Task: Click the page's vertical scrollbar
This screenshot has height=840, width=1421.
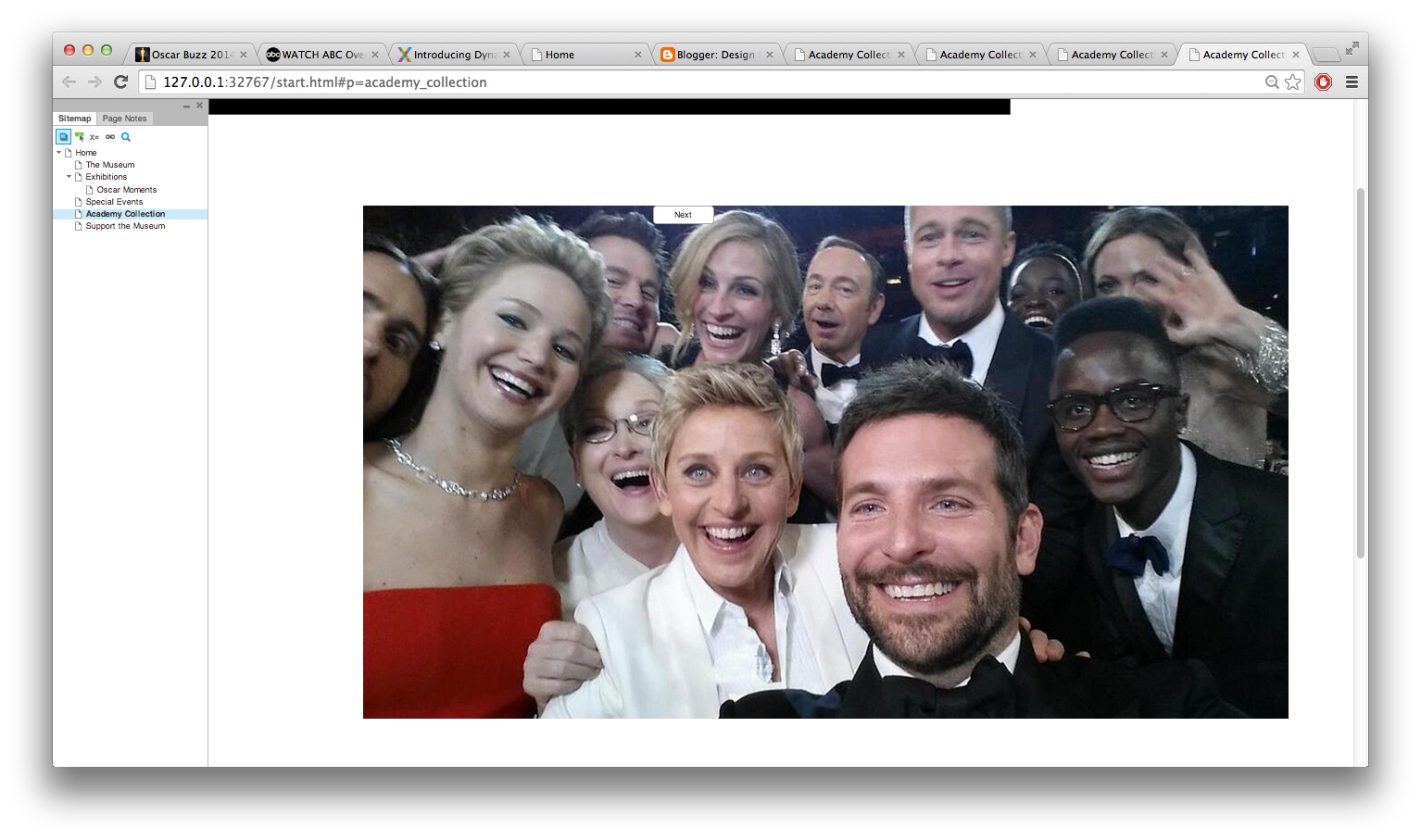Action: click(1361, 373)
